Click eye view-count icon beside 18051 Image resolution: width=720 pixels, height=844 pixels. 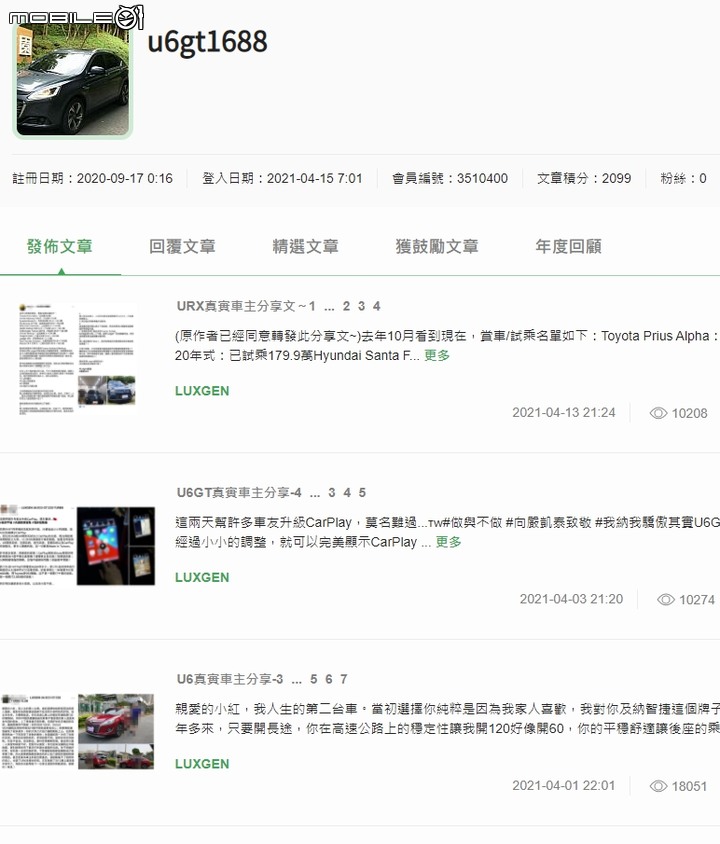coord(658,786)
